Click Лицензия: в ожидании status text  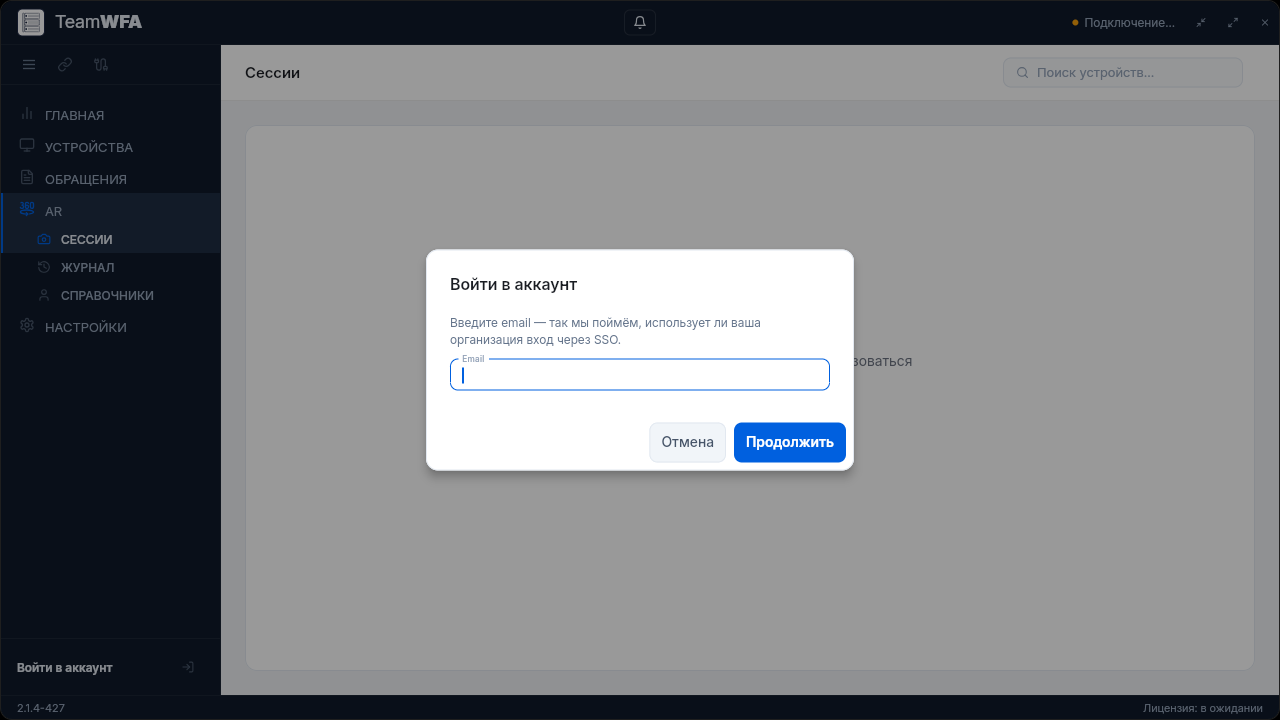(1203, 708)
